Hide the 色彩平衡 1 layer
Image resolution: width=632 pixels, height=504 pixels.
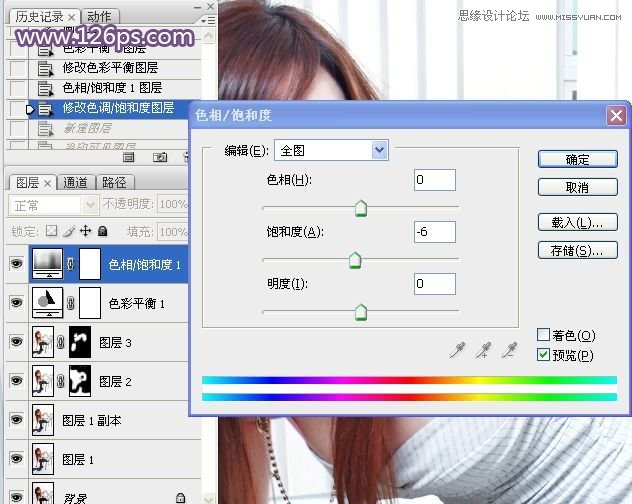pyautogui.click(x=16, y=302)
